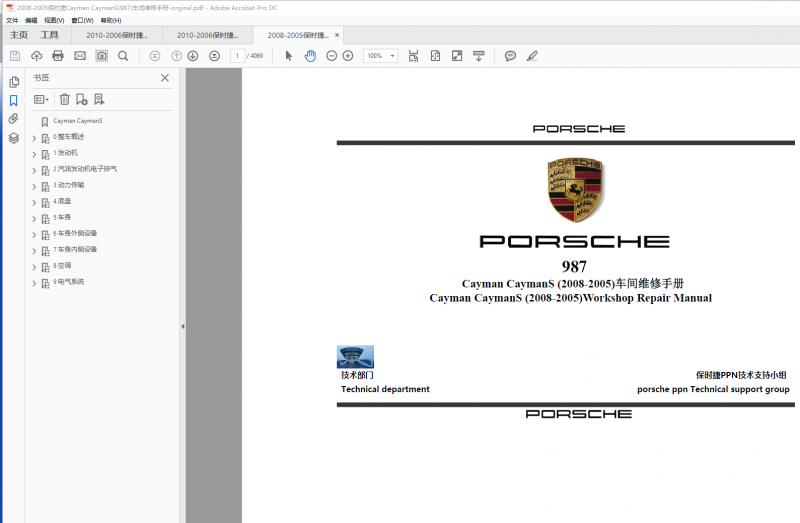
Task: Click the fit one full page icon
Action: pos(435,56)
